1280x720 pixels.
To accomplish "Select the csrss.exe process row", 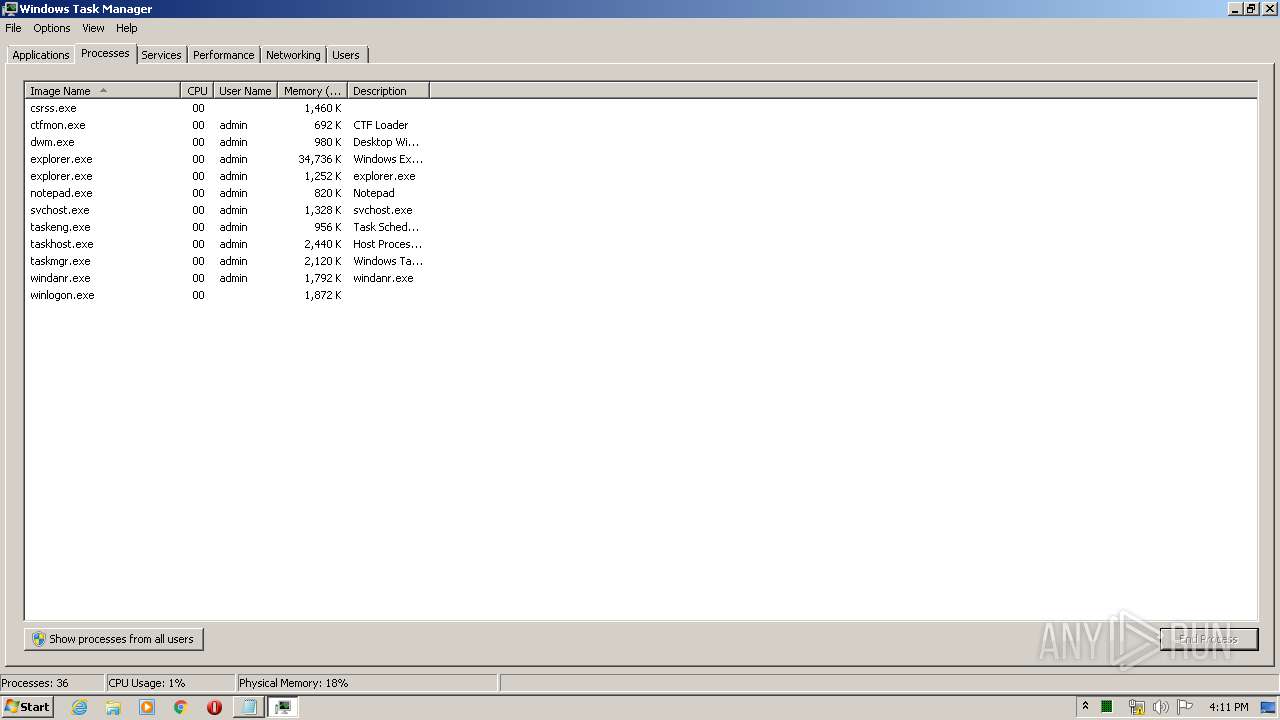I will [228, 108].
